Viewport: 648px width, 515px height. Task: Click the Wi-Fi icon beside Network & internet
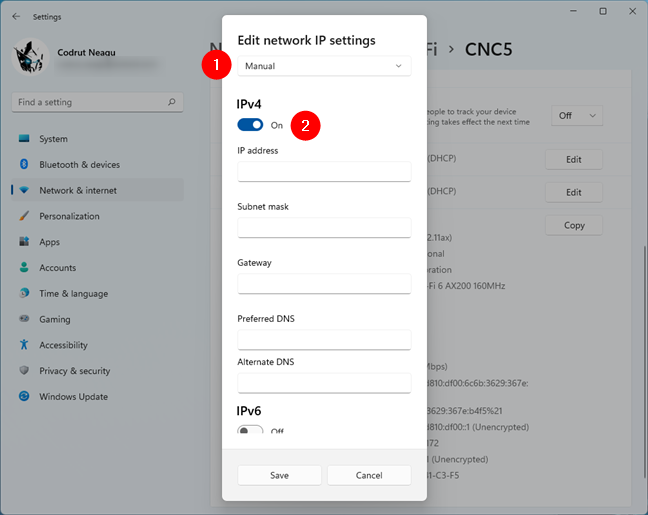click(24, 190)
